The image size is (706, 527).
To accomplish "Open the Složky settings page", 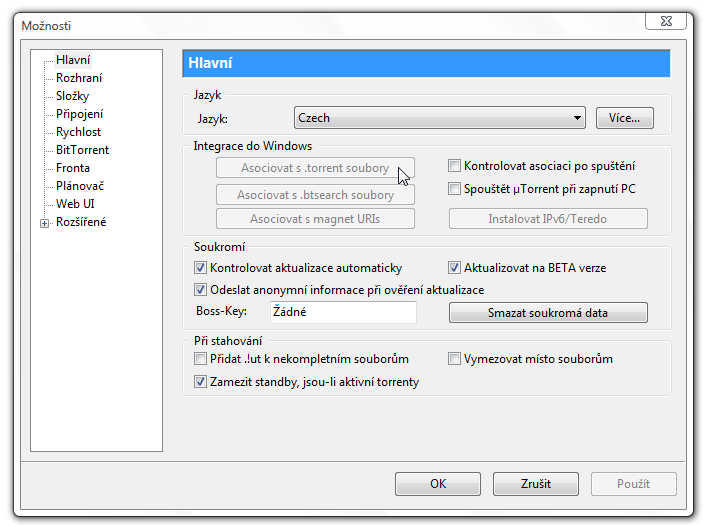I will (x=72, y=96).
